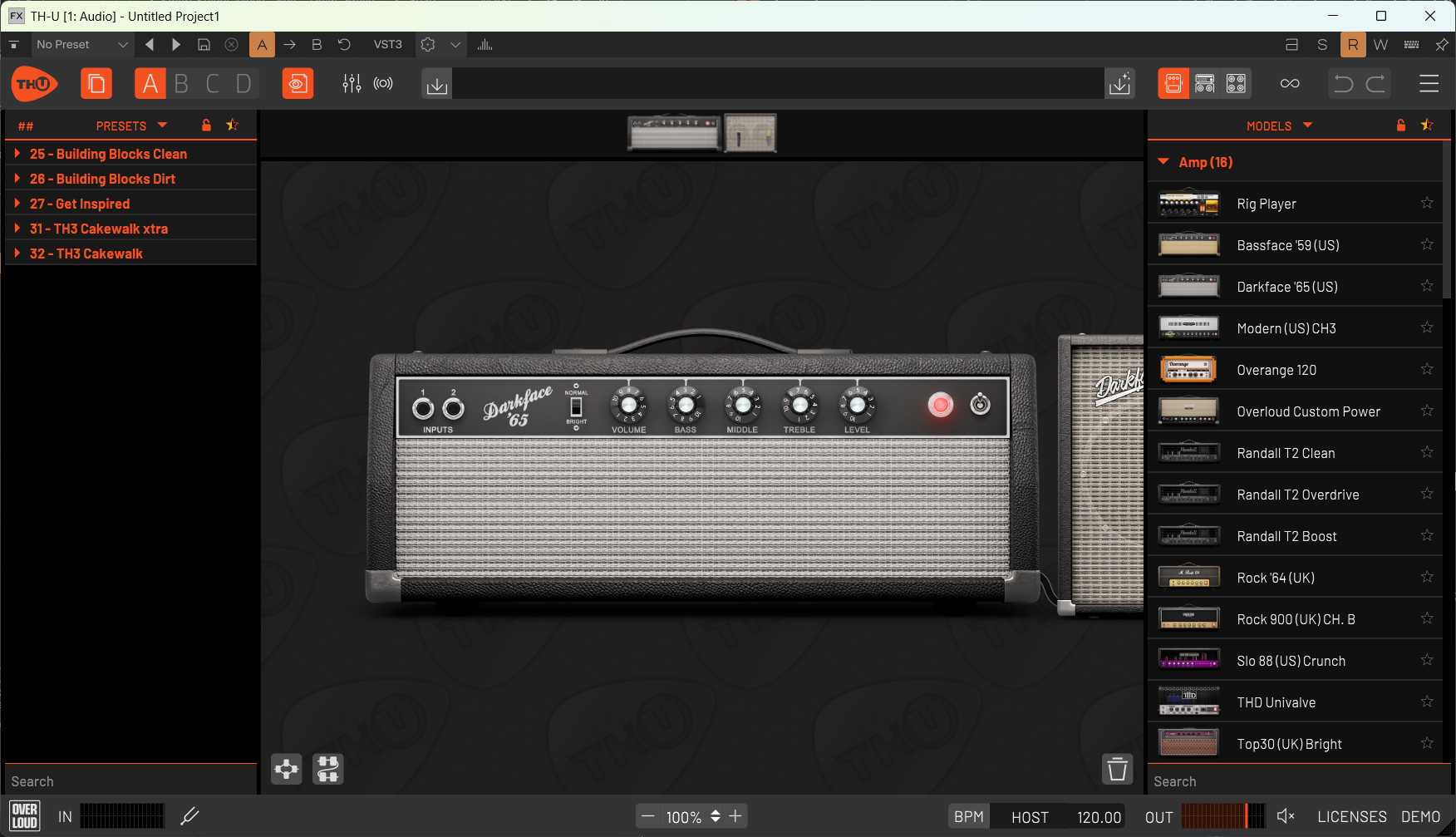1456x837 pixels.
Task: Adjust the amp VOLUME knob
Action: pyautogui.click(x=628, y=405)
